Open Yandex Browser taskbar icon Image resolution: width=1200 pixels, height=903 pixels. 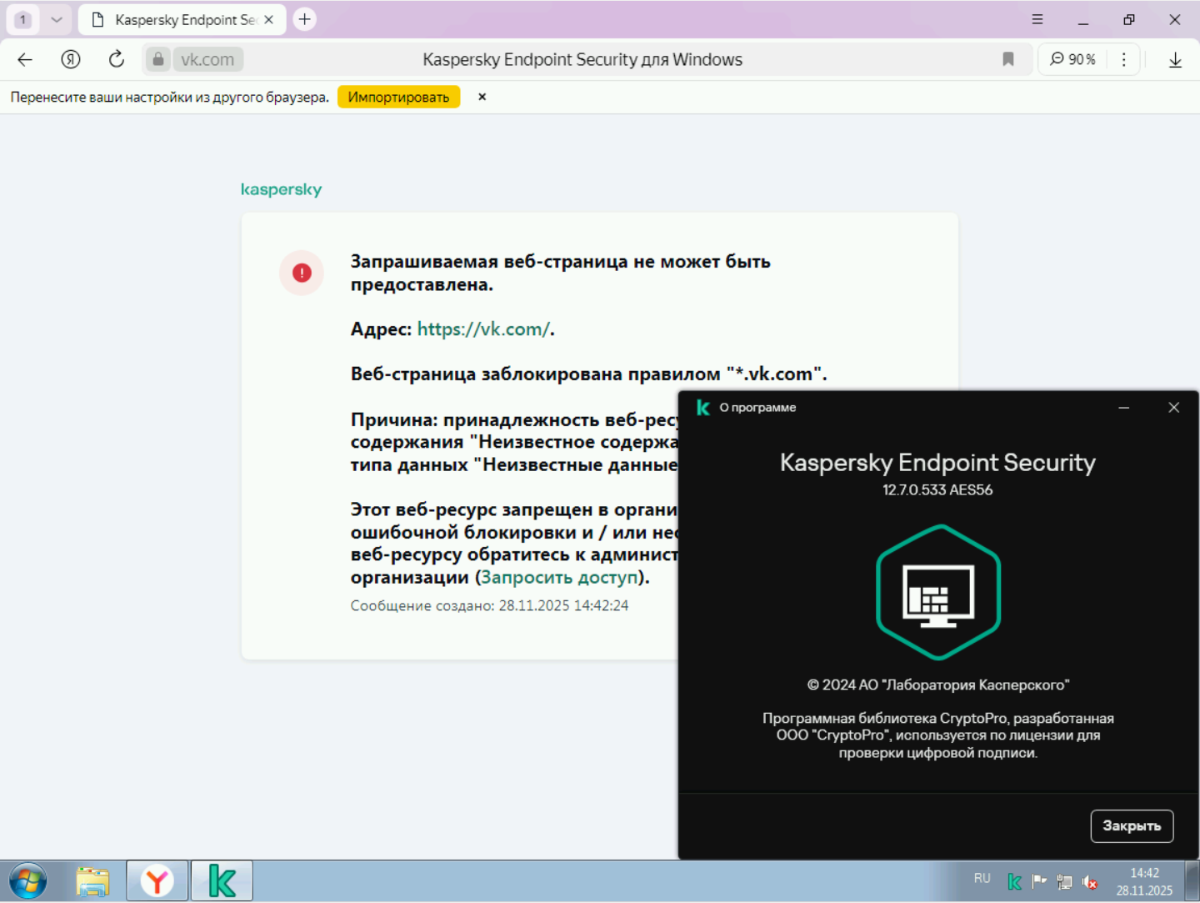coord(157,881)
